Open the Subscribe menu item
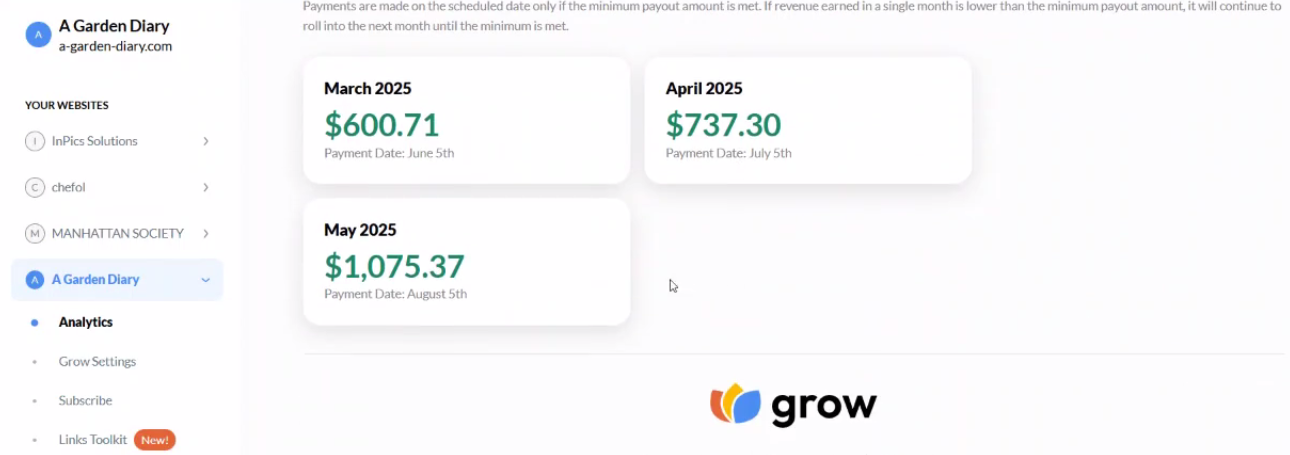Viewport: 1290px width, 455px height. [85, 400]
